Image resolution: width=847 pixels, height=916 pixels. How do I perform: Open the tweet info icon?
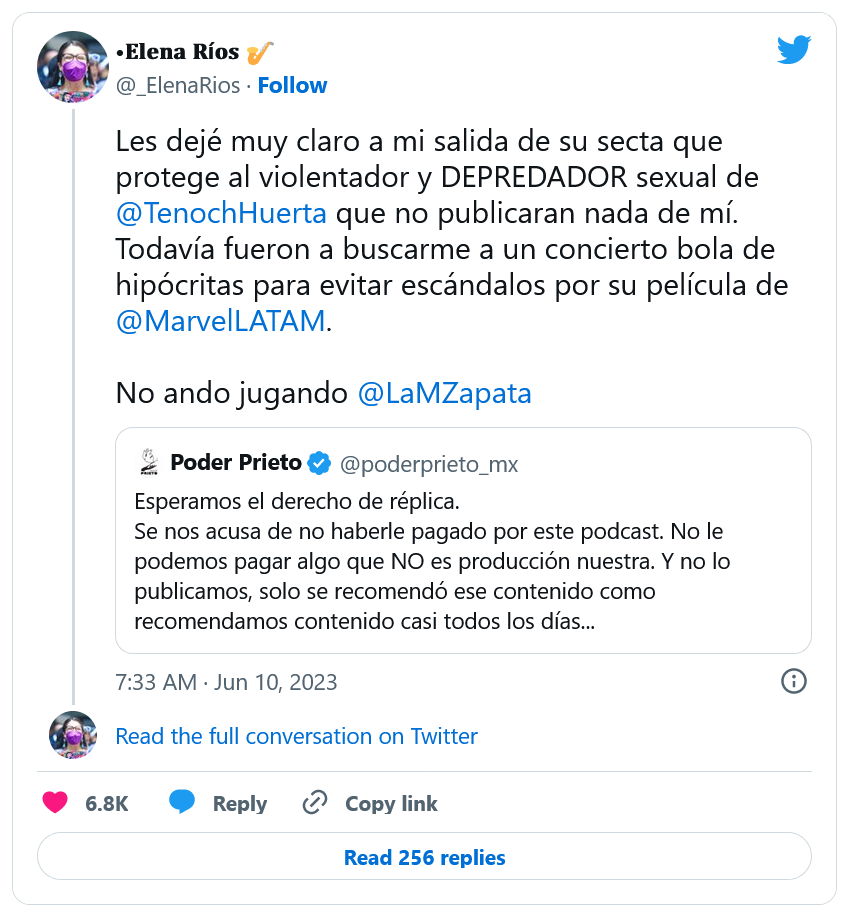tap(793, 681)
